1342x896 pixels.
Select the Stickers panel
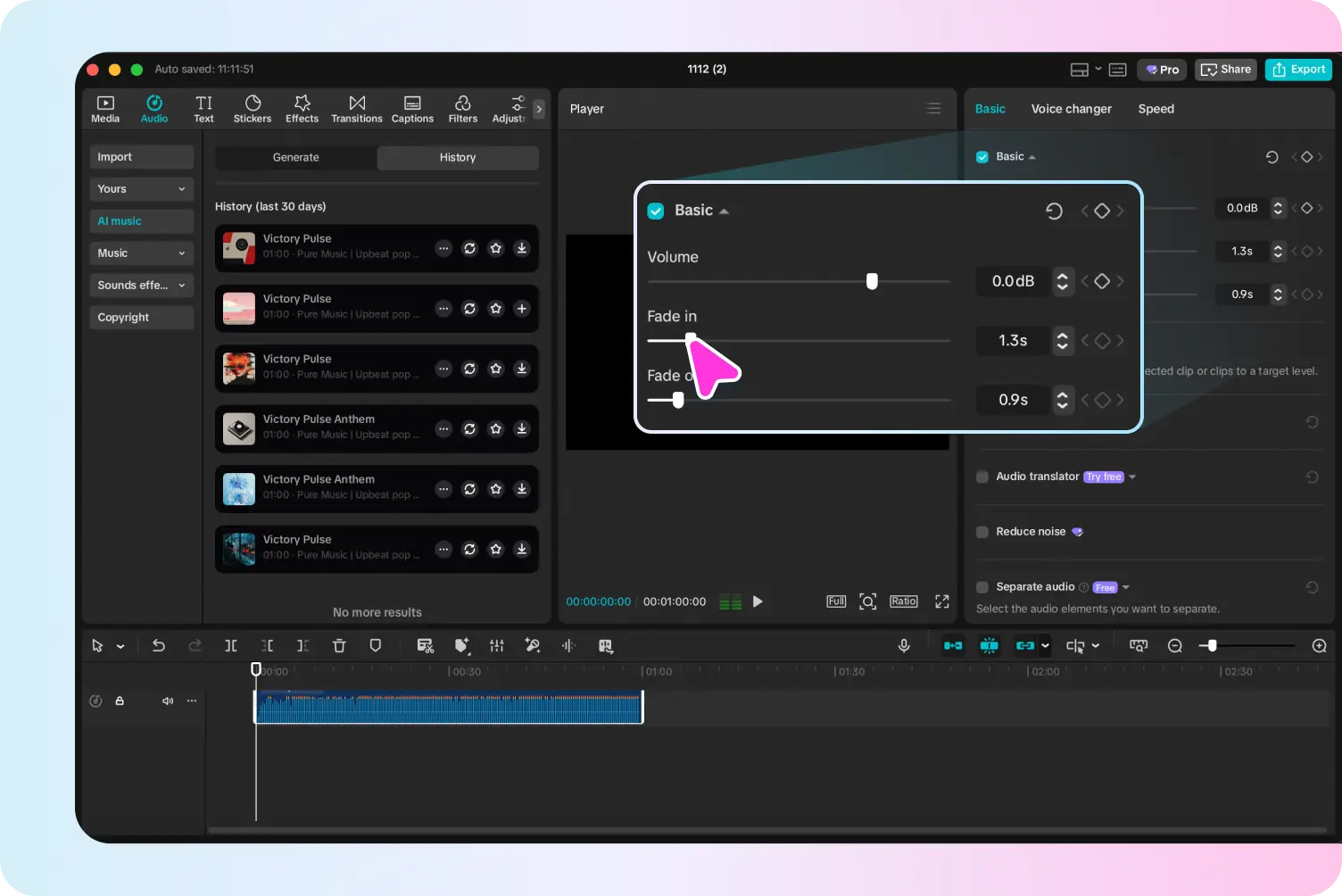[x=253, y=108]
